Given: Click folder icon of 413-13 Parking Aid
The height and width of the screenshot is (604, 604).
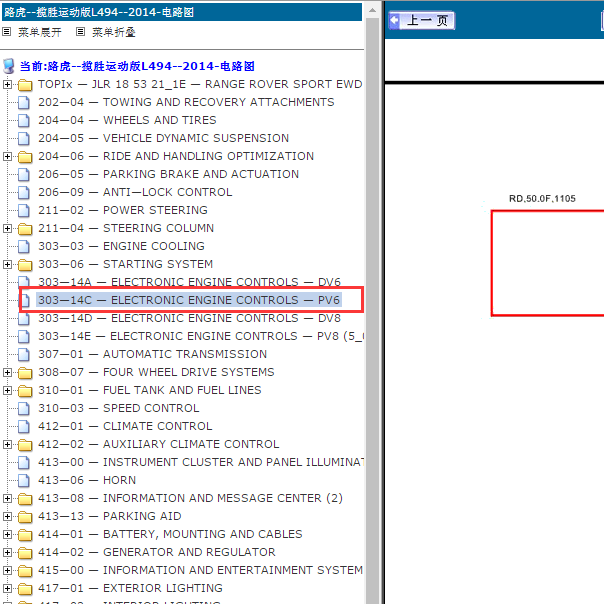Looking at the screenshot, I should (25, 517).
